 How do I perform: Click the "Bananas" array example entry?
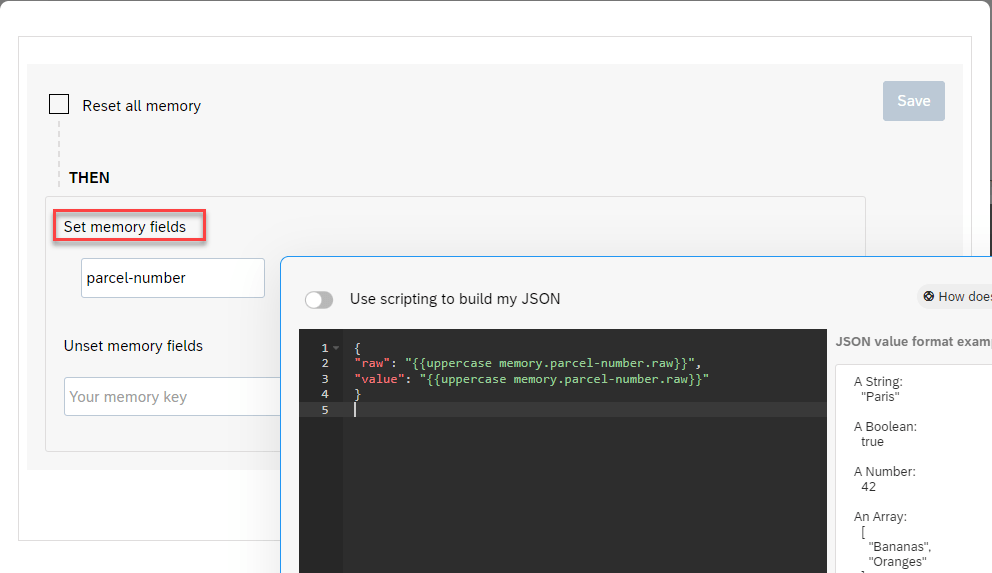point(898,547)
